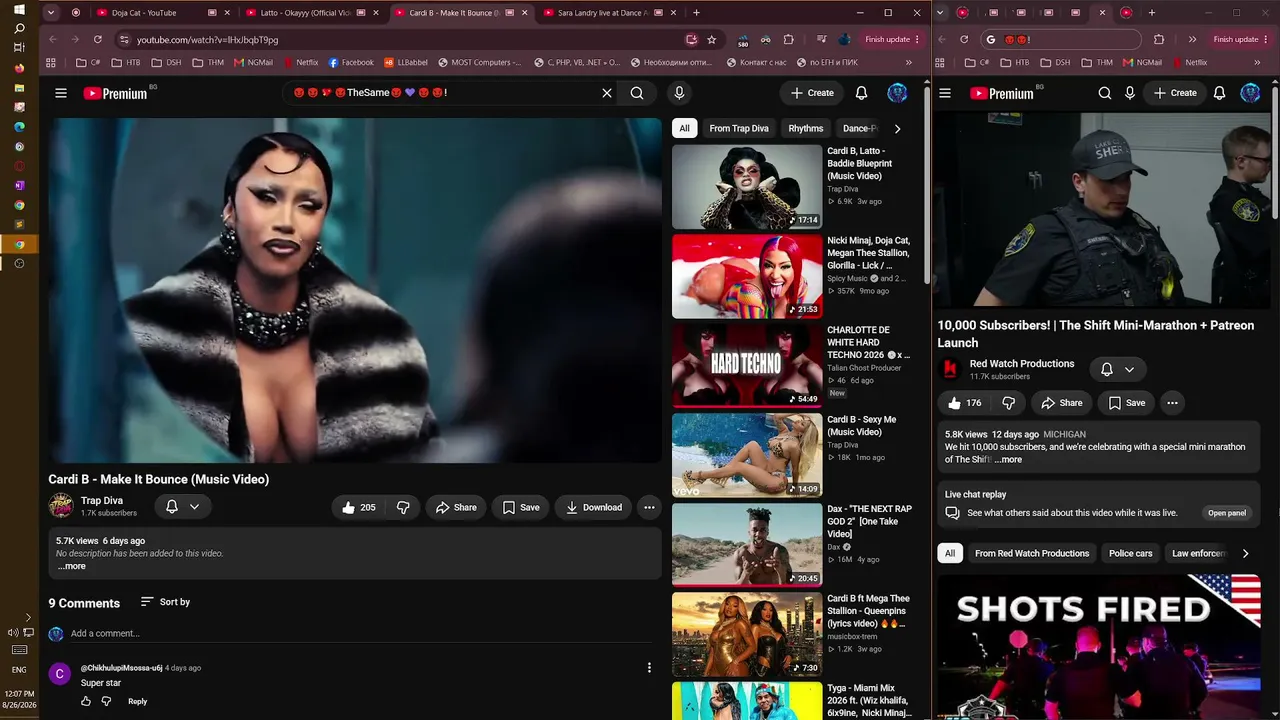This screenshot has width=1280, height=720.
Task: Open Firefox from the taskbar
Action: tap(19, 68)
